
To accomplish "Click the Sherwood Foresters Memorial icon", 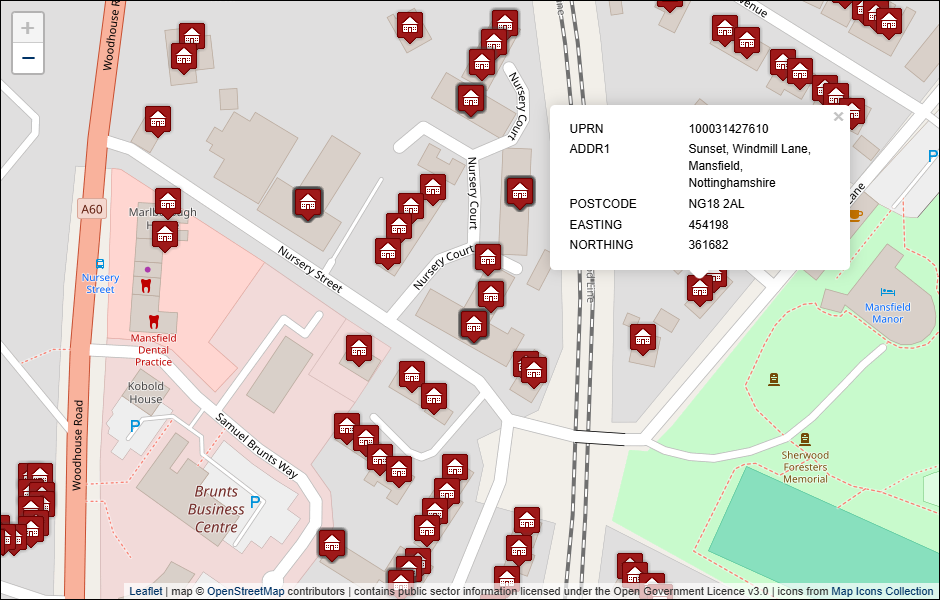I will click(x=804, y=439).
